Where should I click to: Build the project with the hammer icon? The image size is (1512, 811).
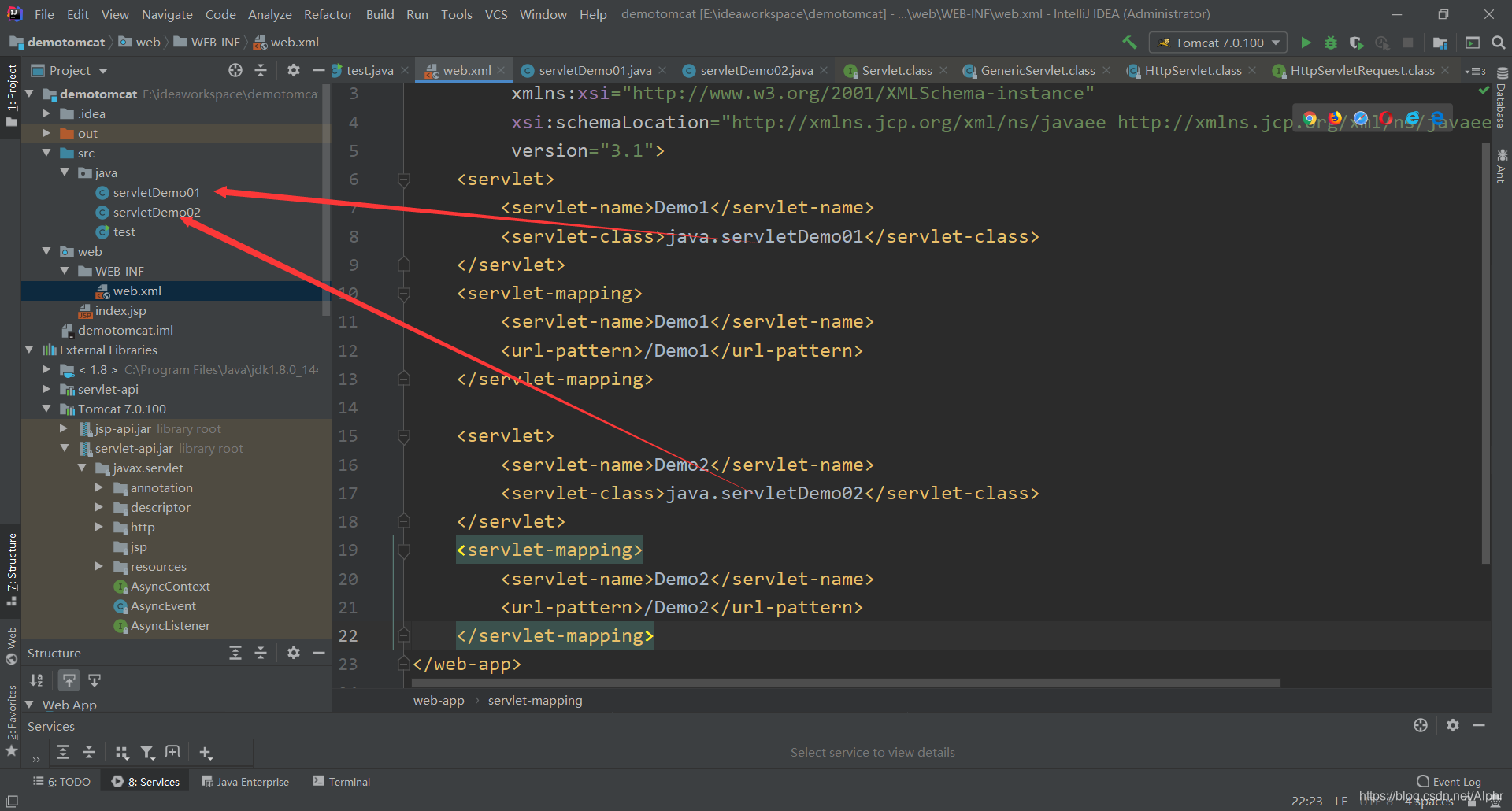coord(1129,43)
